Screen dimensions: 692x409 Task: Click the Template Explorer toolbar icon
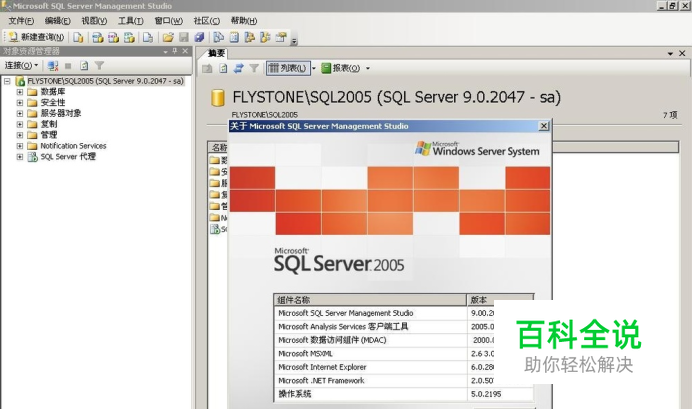(x=265, y=38)
